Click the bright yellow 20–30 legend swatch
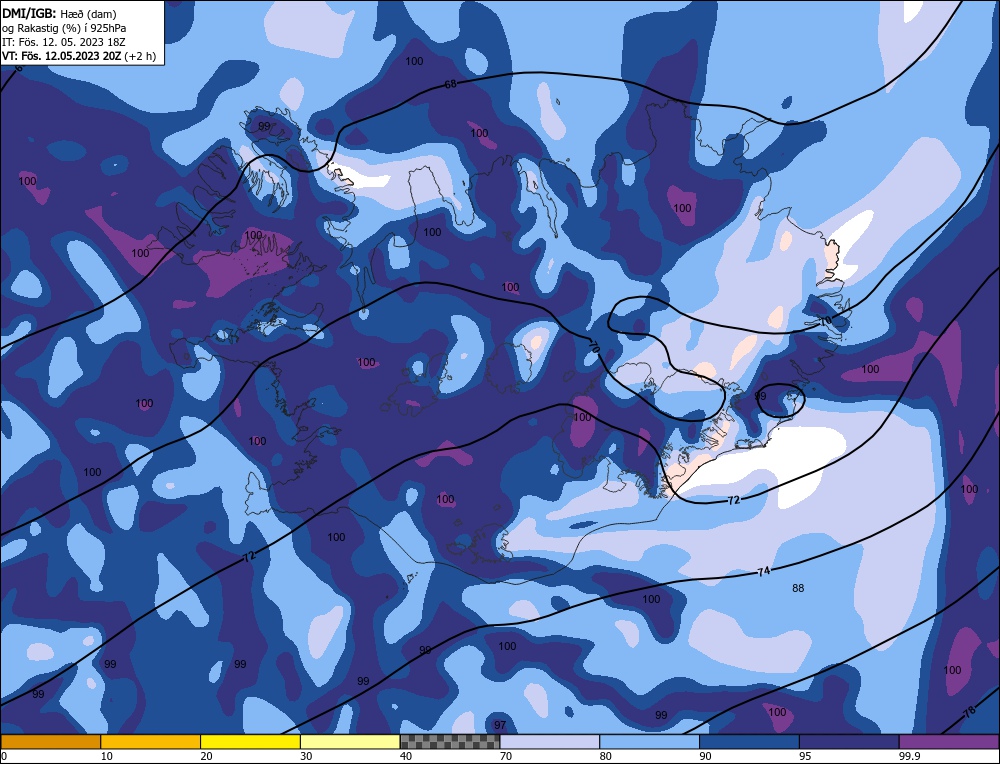This screenshot has height=764, width=1000. 250,741
